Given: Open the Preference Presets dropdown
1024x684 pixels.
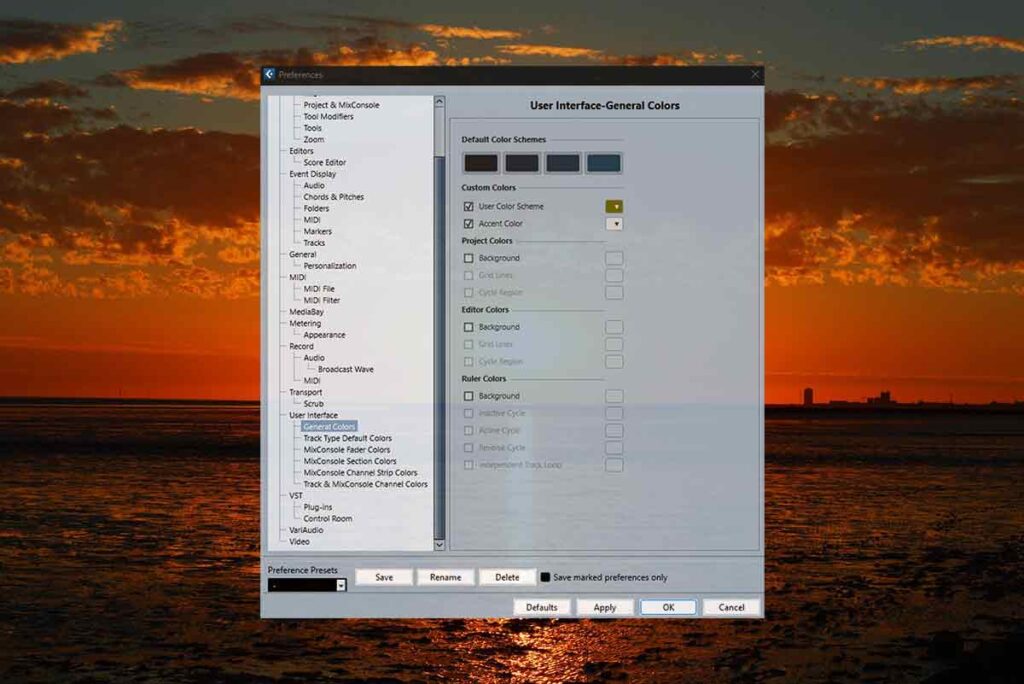Looking at the screenshot, I should pos(340,585).
